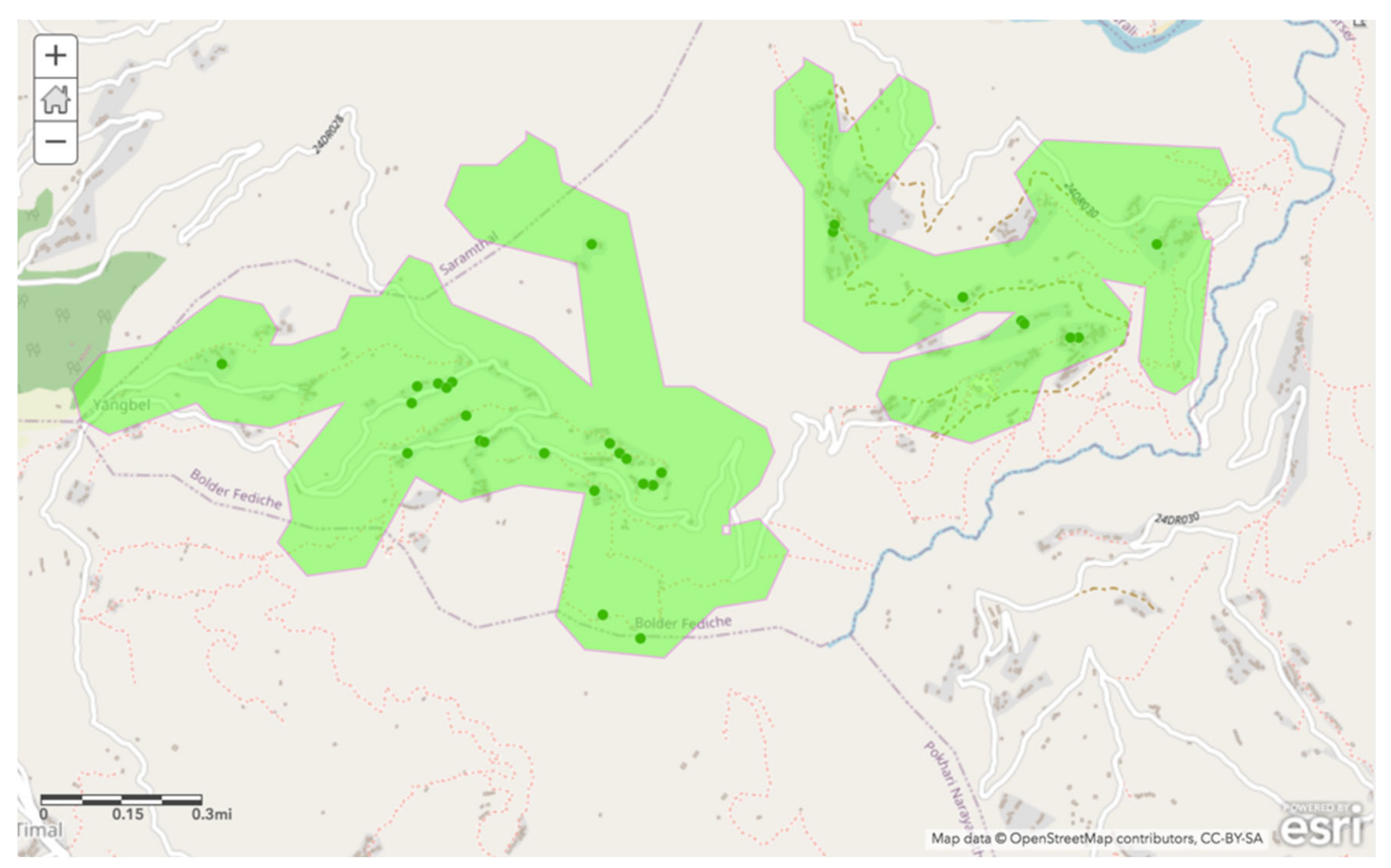
Task: Click the small white hole in the large polygon
Action: pyautogui.click(x=726, y=530)
